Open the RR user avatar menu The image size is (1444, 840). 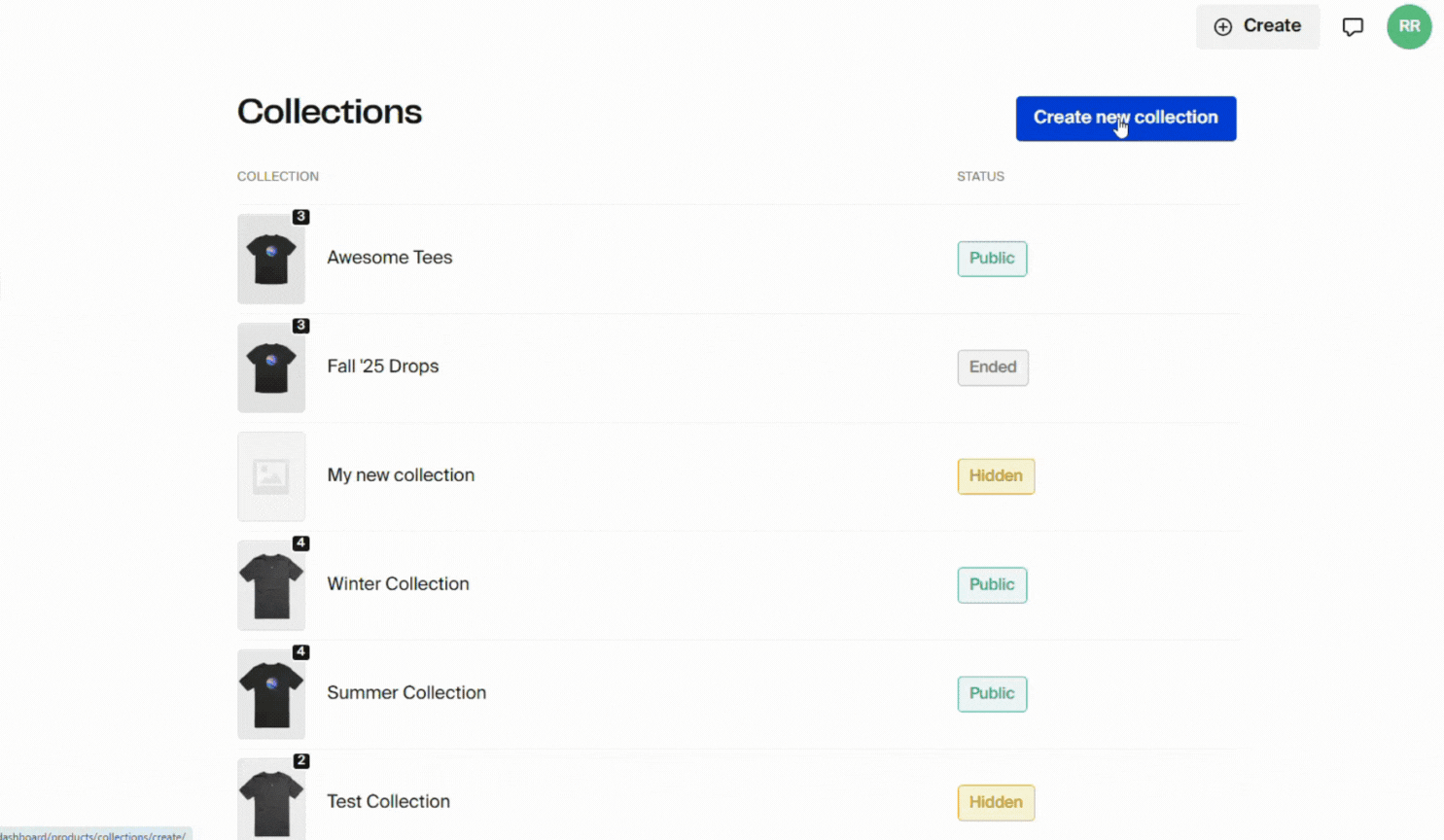coord(1409,26)
